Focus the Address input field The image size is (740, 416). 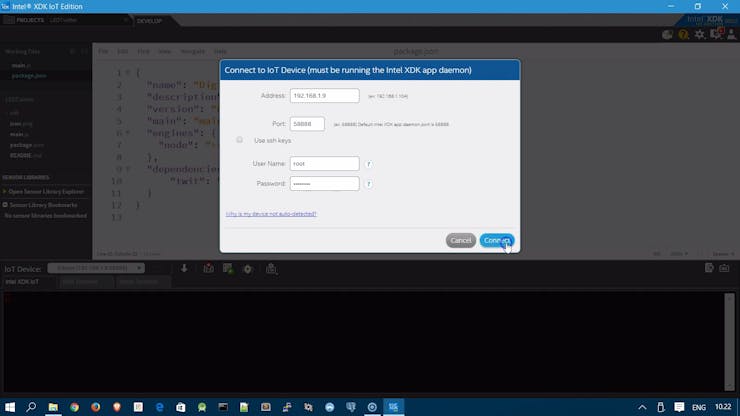(x=325, y=95)
